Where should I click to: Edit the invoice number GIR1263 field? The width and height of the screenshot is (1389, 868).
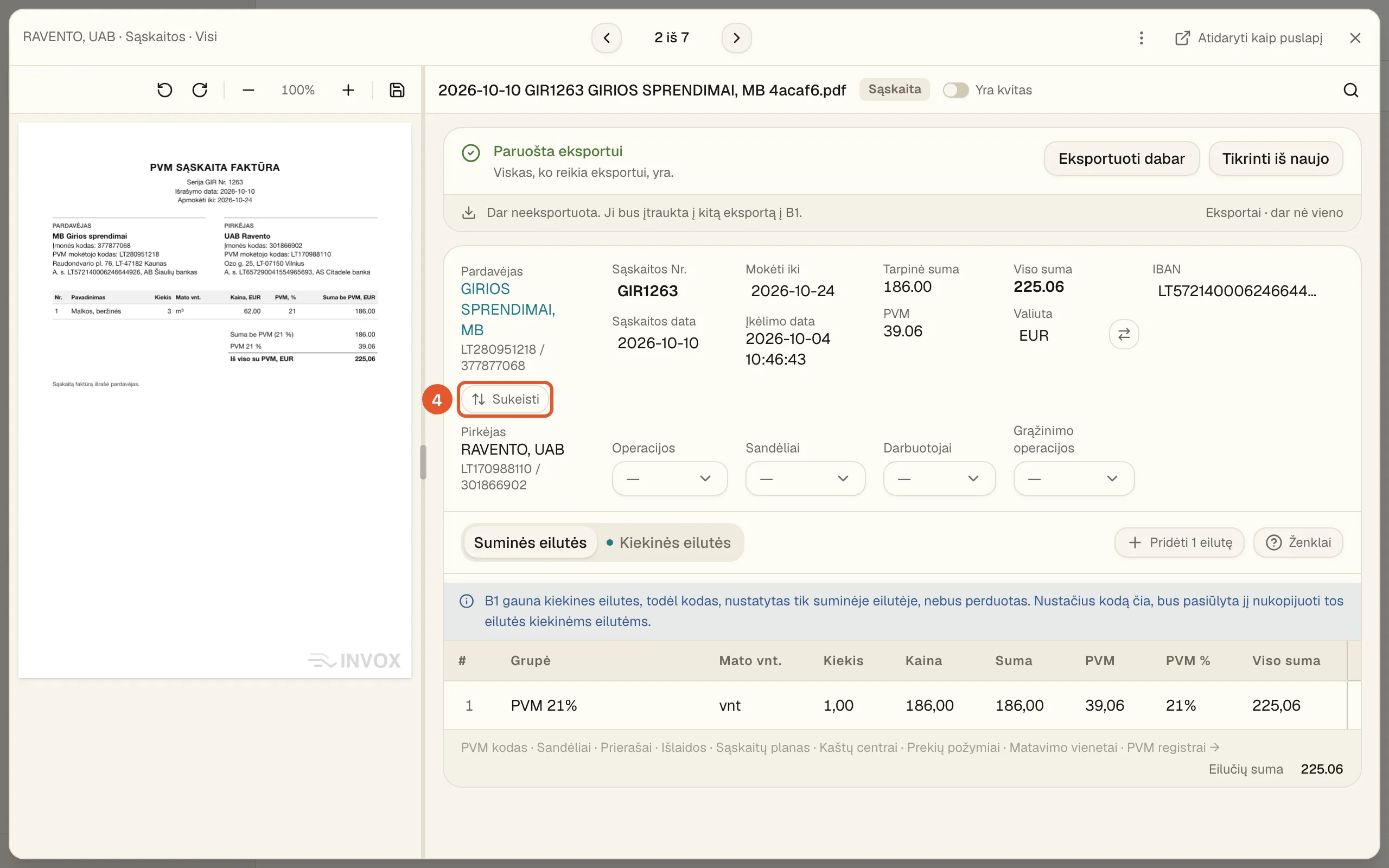coord(647,291)
